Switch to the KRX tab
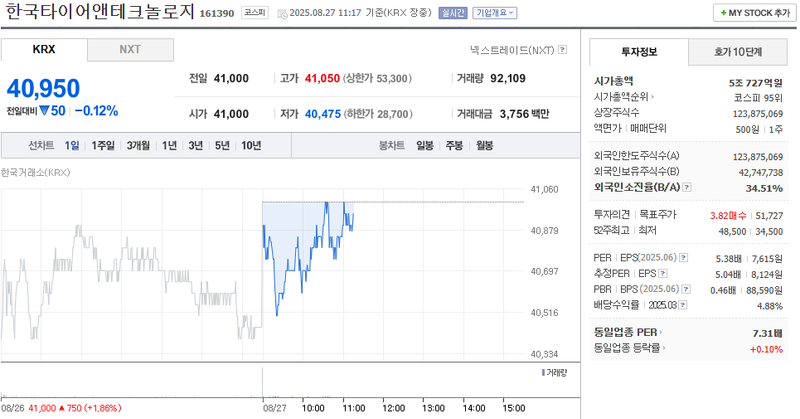 (x=44, y=50)
